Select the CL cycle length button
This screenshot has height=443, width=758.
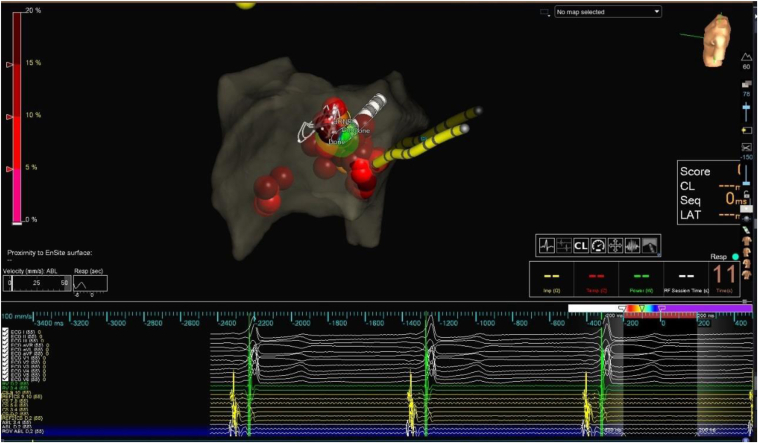point(581,246)
